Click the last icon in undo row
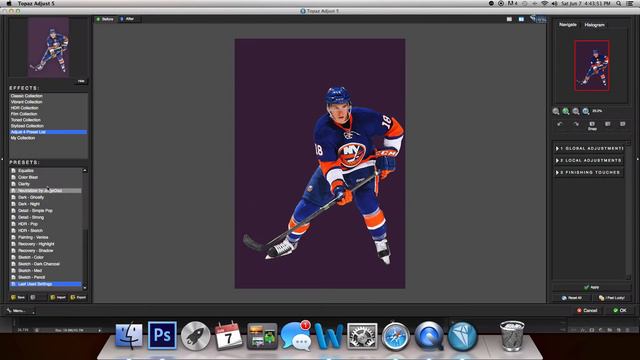The width and height of the screenshot is (640, 360). [x=622, y=124]
